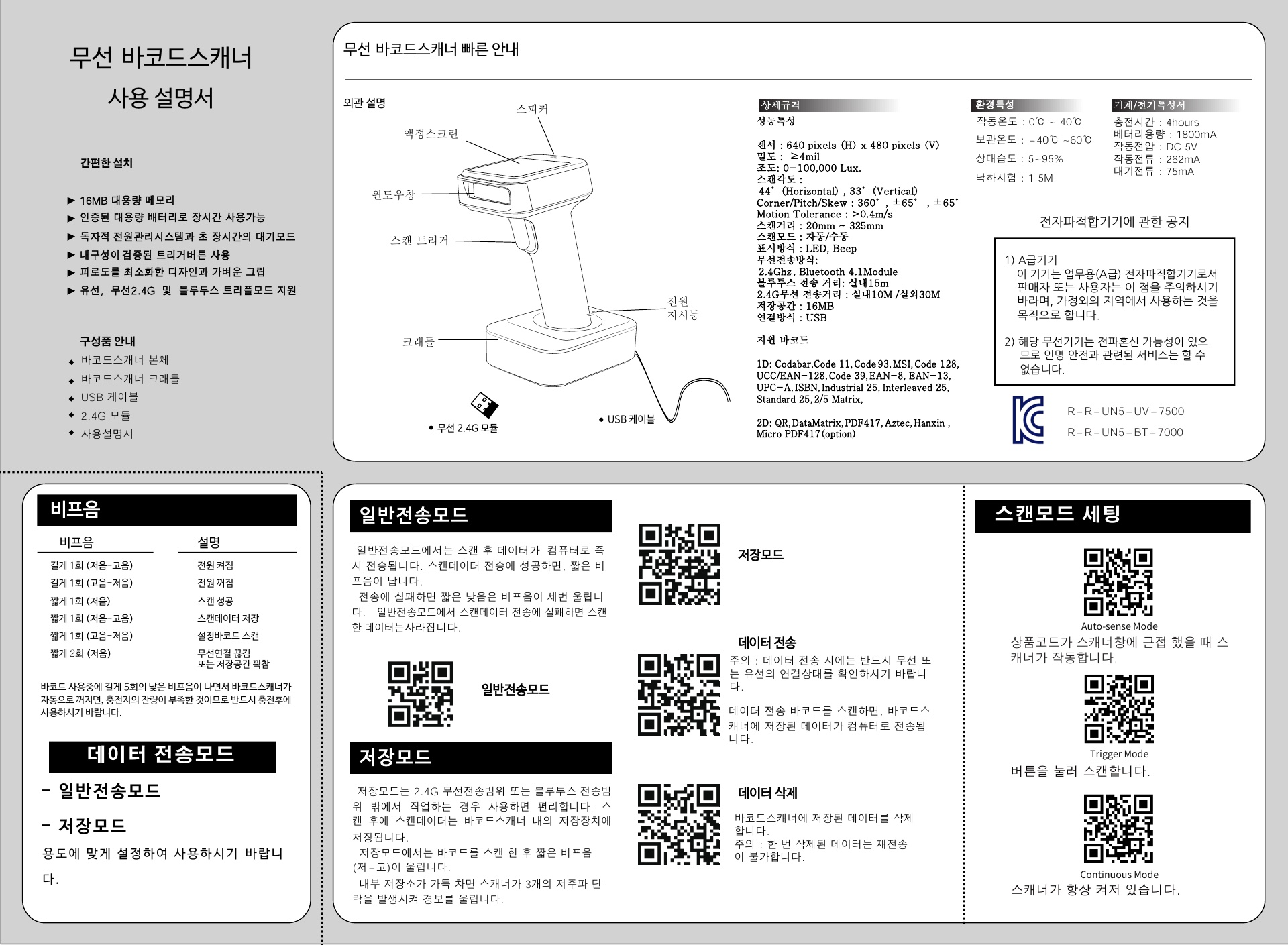The width and height of the screenshot is (1288, 945).
Task: Click the "충전시간 : 4hours" spec line
Action: click(x=1156, y=122)
